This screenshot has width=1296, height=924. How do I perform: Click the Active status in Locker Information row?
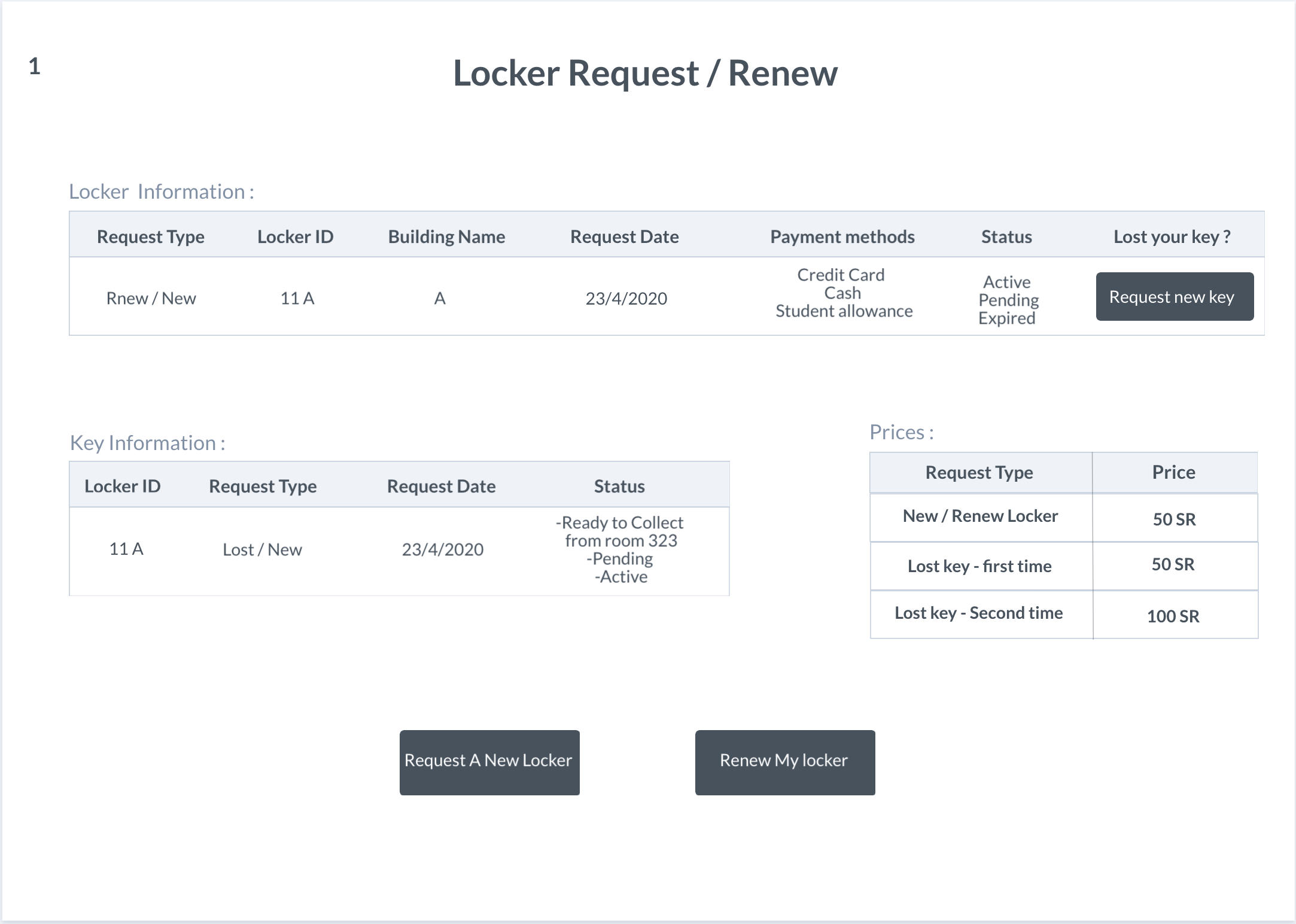click(1007, 282)
